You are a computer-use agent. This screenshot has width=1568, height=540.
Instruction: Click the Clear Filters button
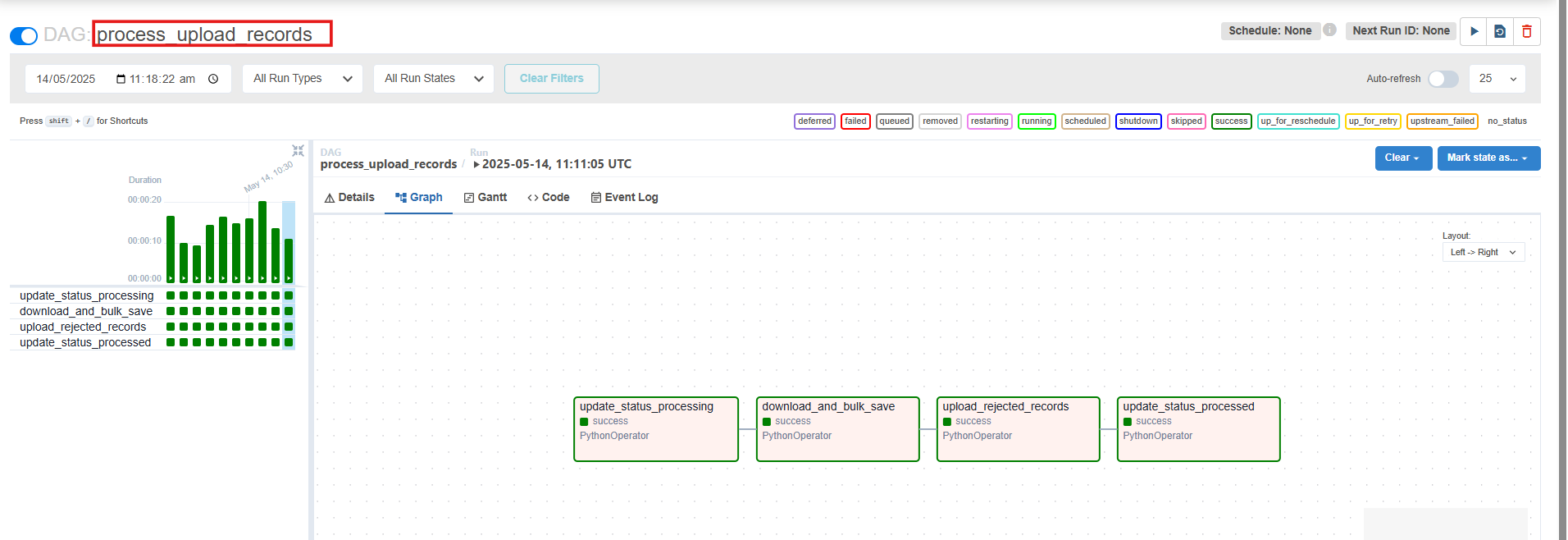tap(551, 79)
